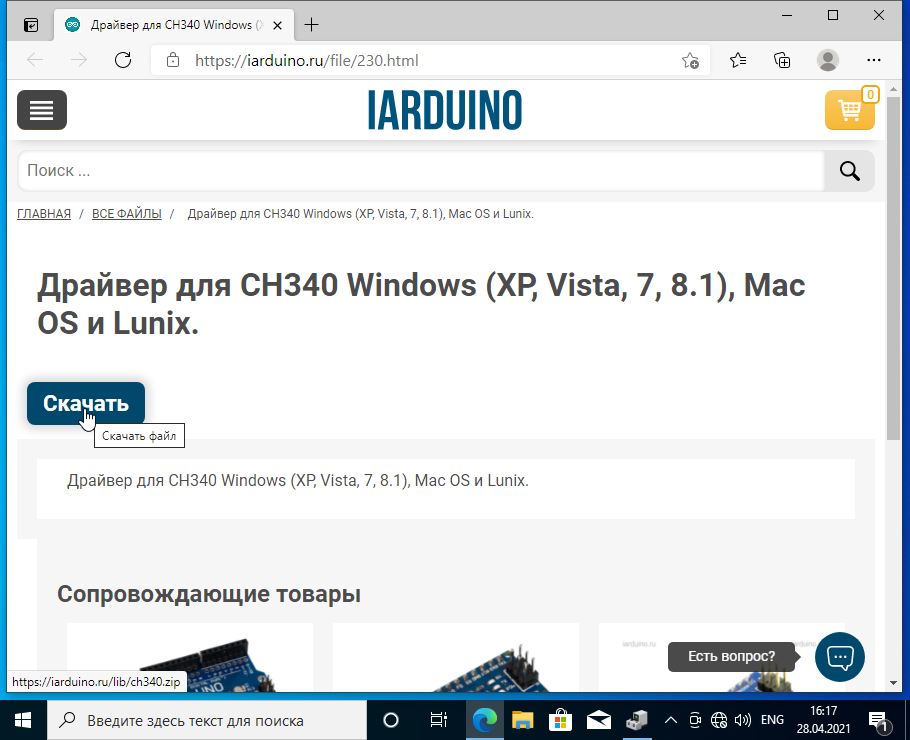Open the clock and date flyout
The image size is (910, 740).
824,720
